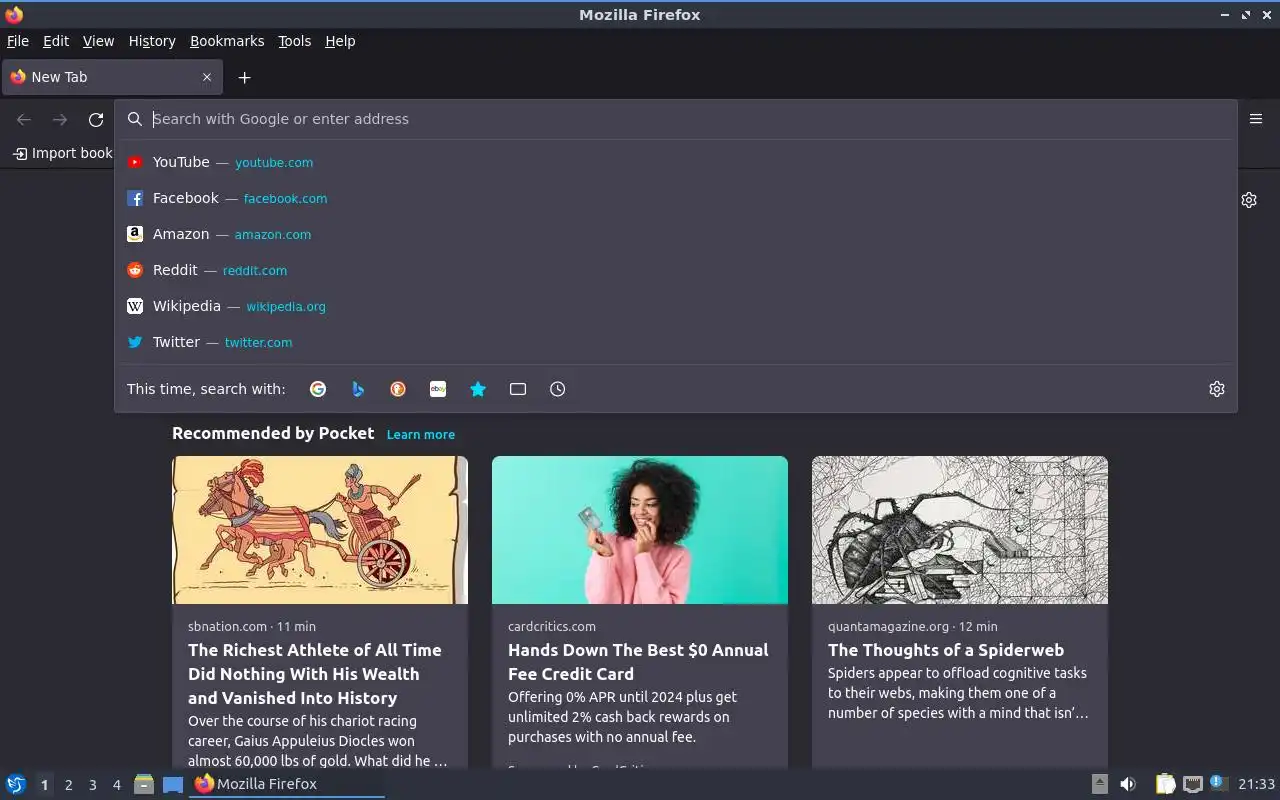The width and height of the screenshot is (1280, 800).
Task: Go back one page
Action: [x=24, y=119]
